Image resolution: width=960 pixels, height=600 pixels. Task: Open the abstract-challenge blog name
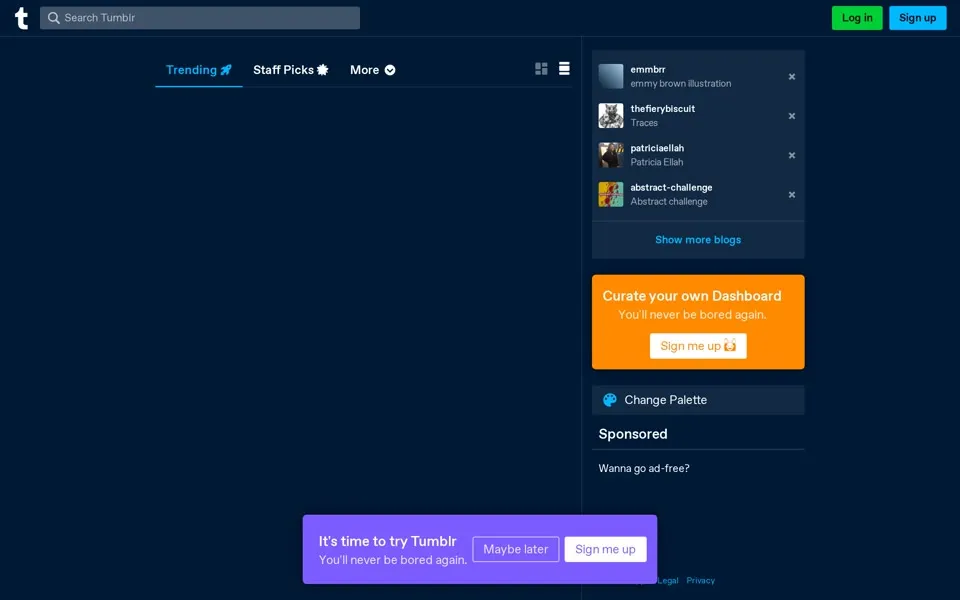[x=671, y=187]
